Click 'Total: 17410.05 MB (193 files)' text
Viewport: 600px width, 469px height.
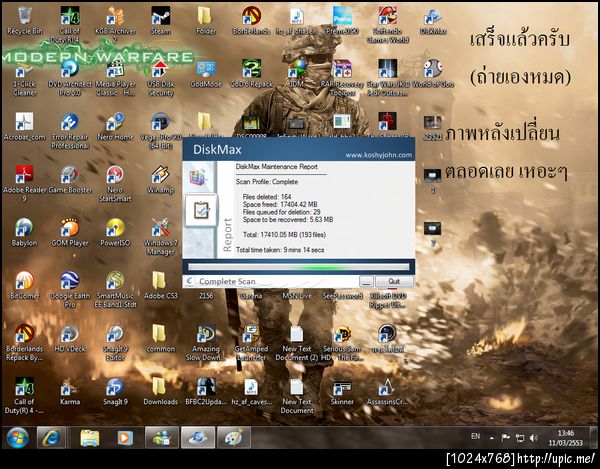point(284,234)
